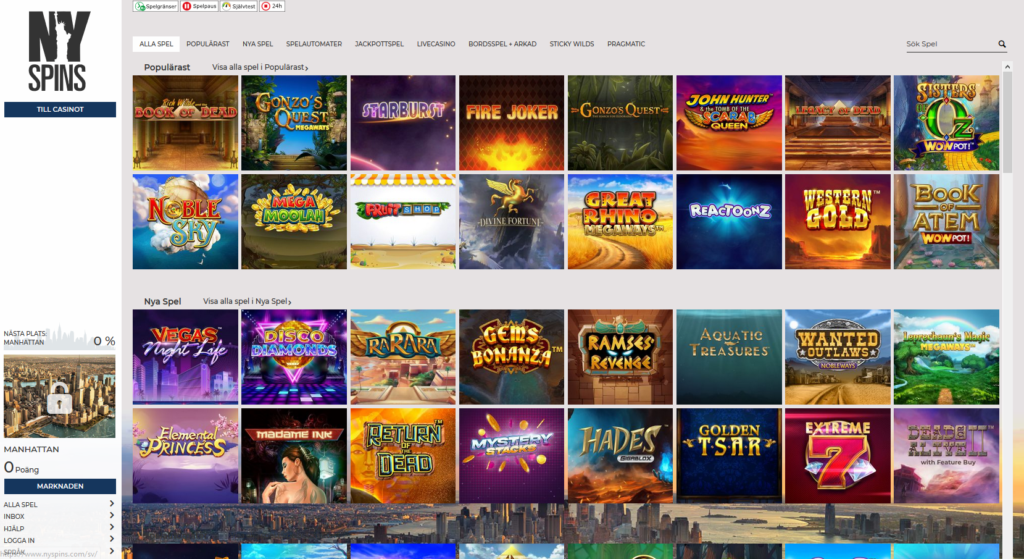
Task: Activate the Spelpaus pause button
Action: [x=200, y=6]
